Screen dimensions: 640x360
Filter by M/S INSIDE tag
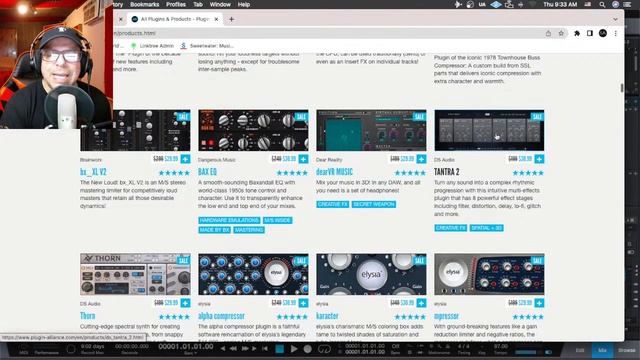(278, 220)
